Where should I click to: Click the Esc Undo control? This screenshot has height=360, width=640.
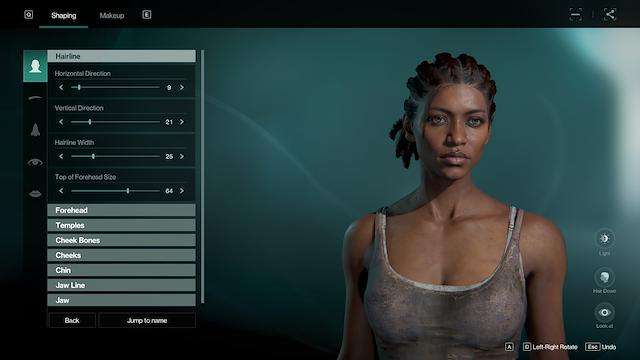point(601,347)
